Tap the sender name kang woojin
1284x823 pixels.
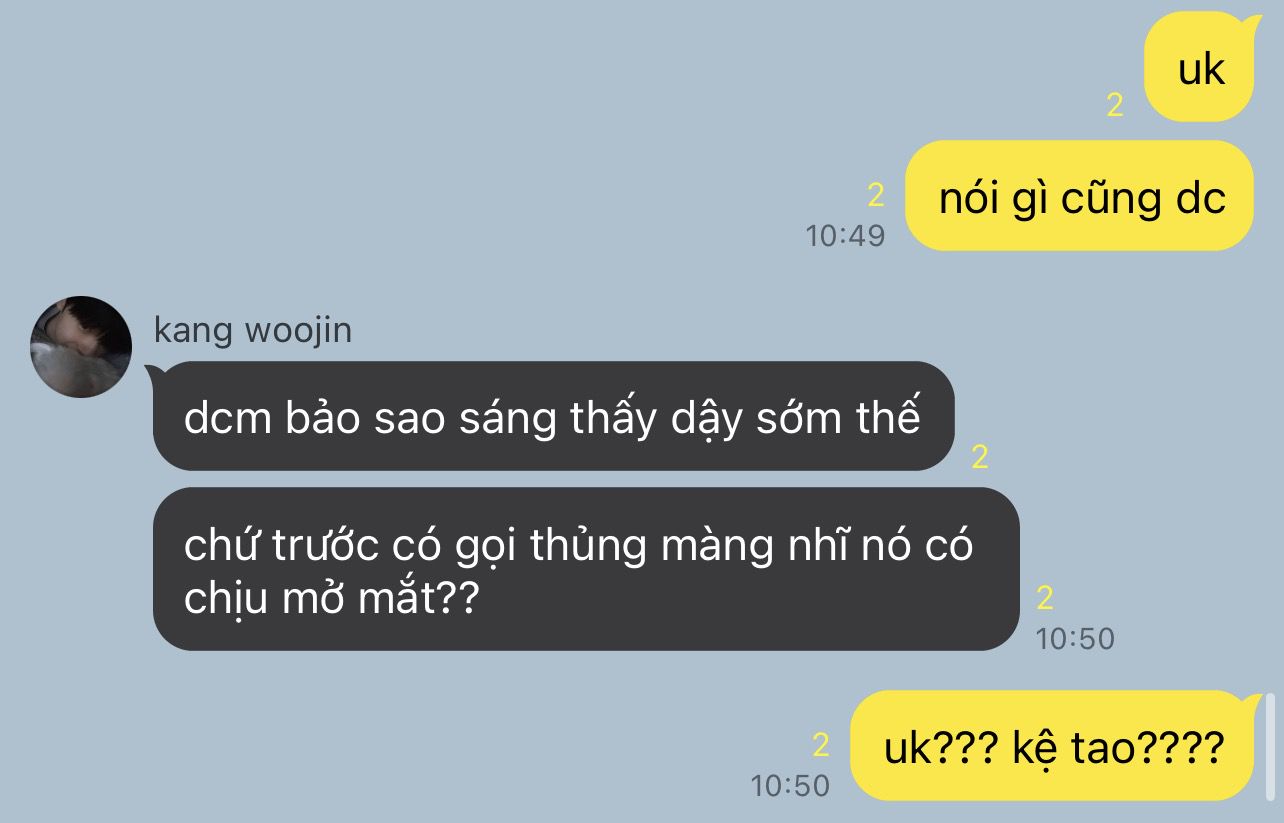[252, 330]
